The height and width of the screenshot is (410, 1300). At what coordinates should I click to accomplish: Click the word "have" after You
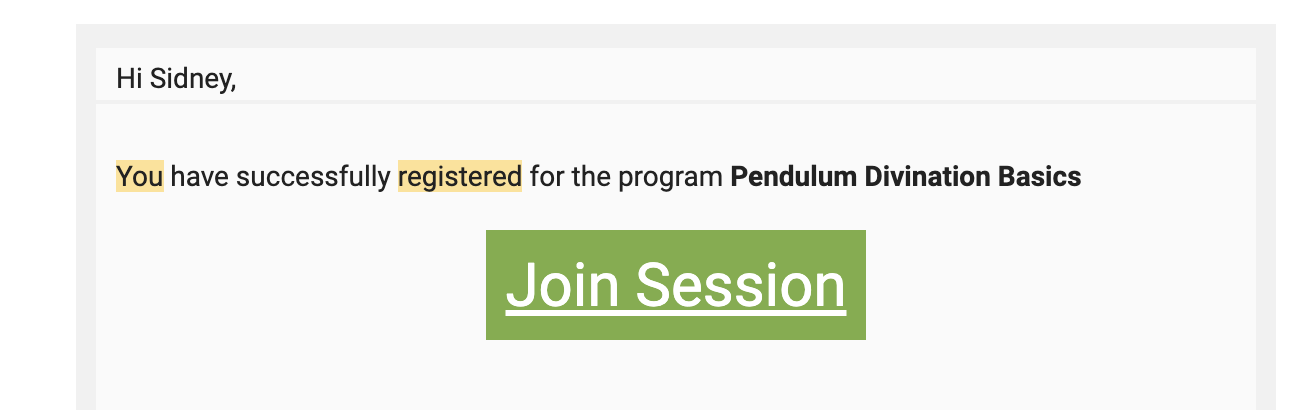[x=200, y=177]
